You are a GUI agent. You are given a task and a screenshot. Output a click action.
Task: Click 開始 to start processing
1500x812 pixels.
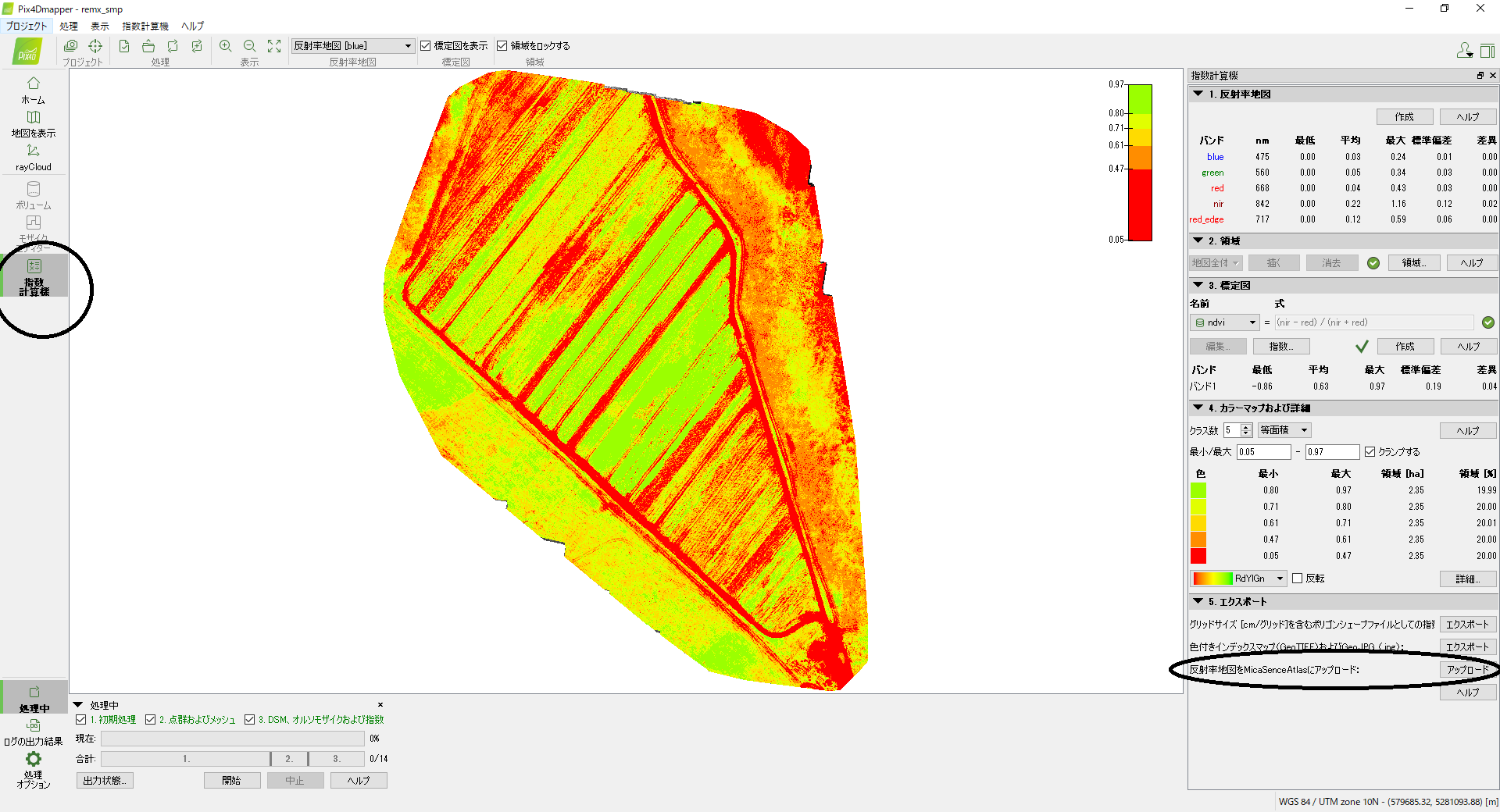coord(232,781)
